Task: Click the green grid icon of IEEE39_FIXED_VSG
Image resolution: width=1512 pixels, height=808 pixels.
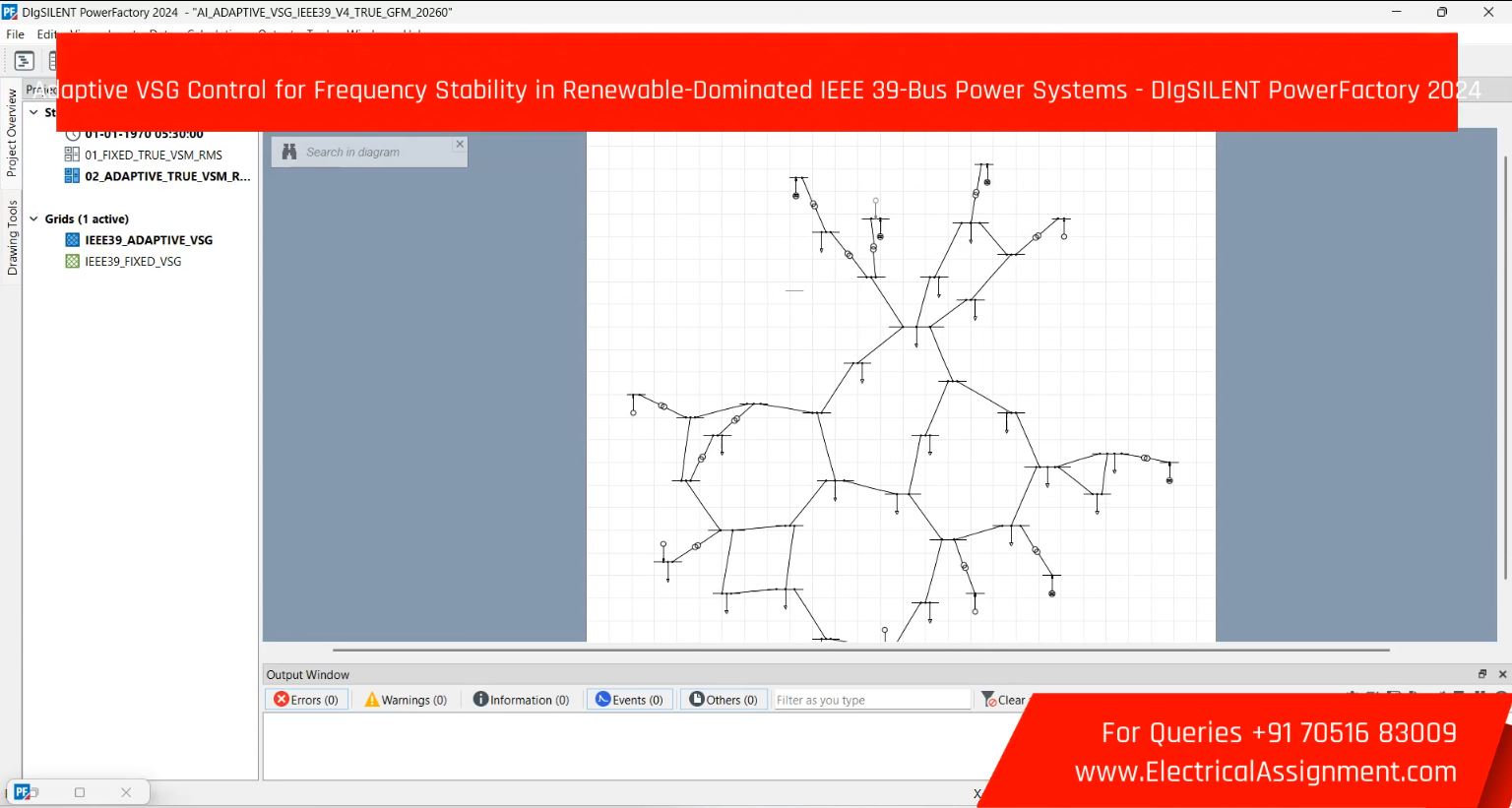Action: click(x=72, y=262)
